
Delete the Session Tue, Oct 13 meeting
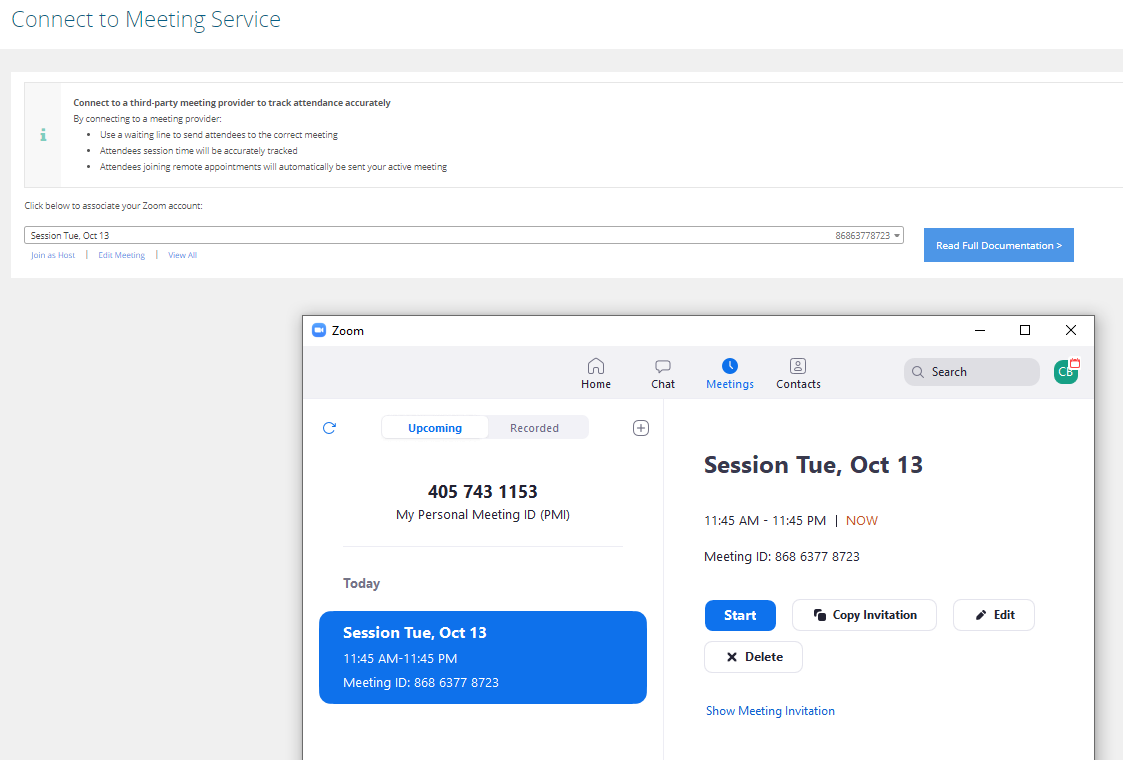[753, 657]
